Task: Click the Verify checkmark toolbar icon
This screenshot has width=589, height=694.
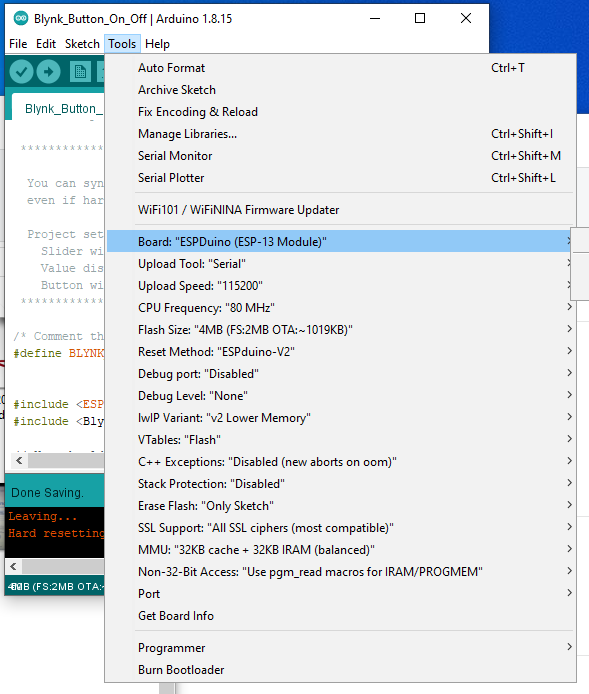Action: point(21,72)
